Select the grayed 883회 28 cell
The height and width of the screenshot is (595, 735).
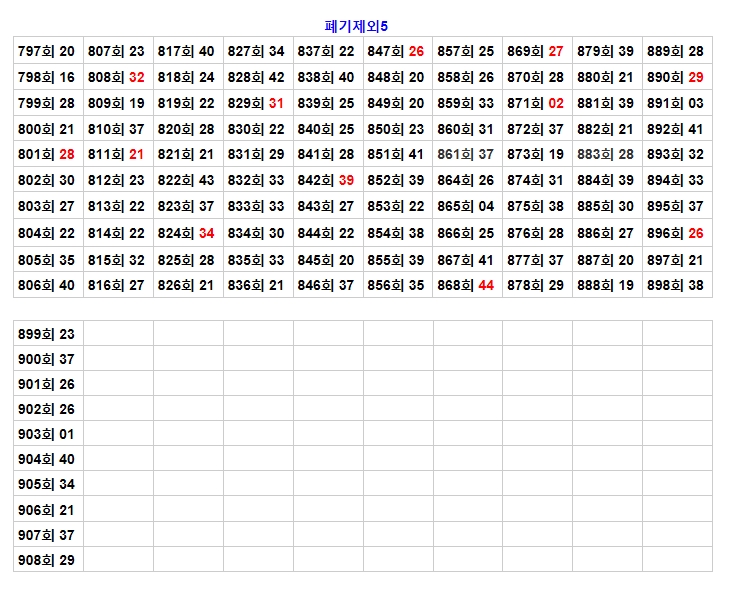[x=606, y=154]
